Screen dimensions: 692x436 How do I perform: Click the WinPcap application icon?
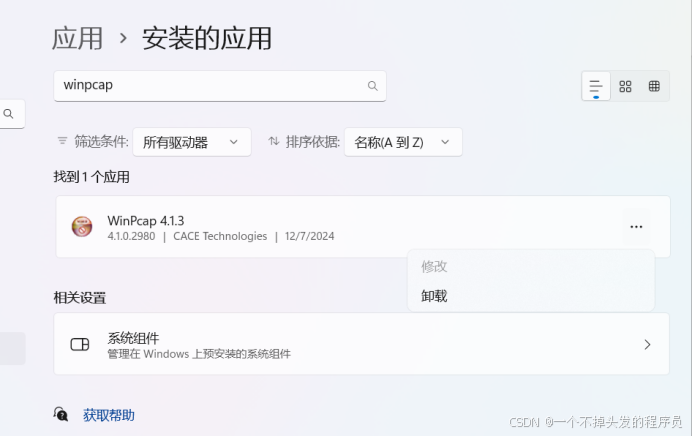[x=82, y=226]
